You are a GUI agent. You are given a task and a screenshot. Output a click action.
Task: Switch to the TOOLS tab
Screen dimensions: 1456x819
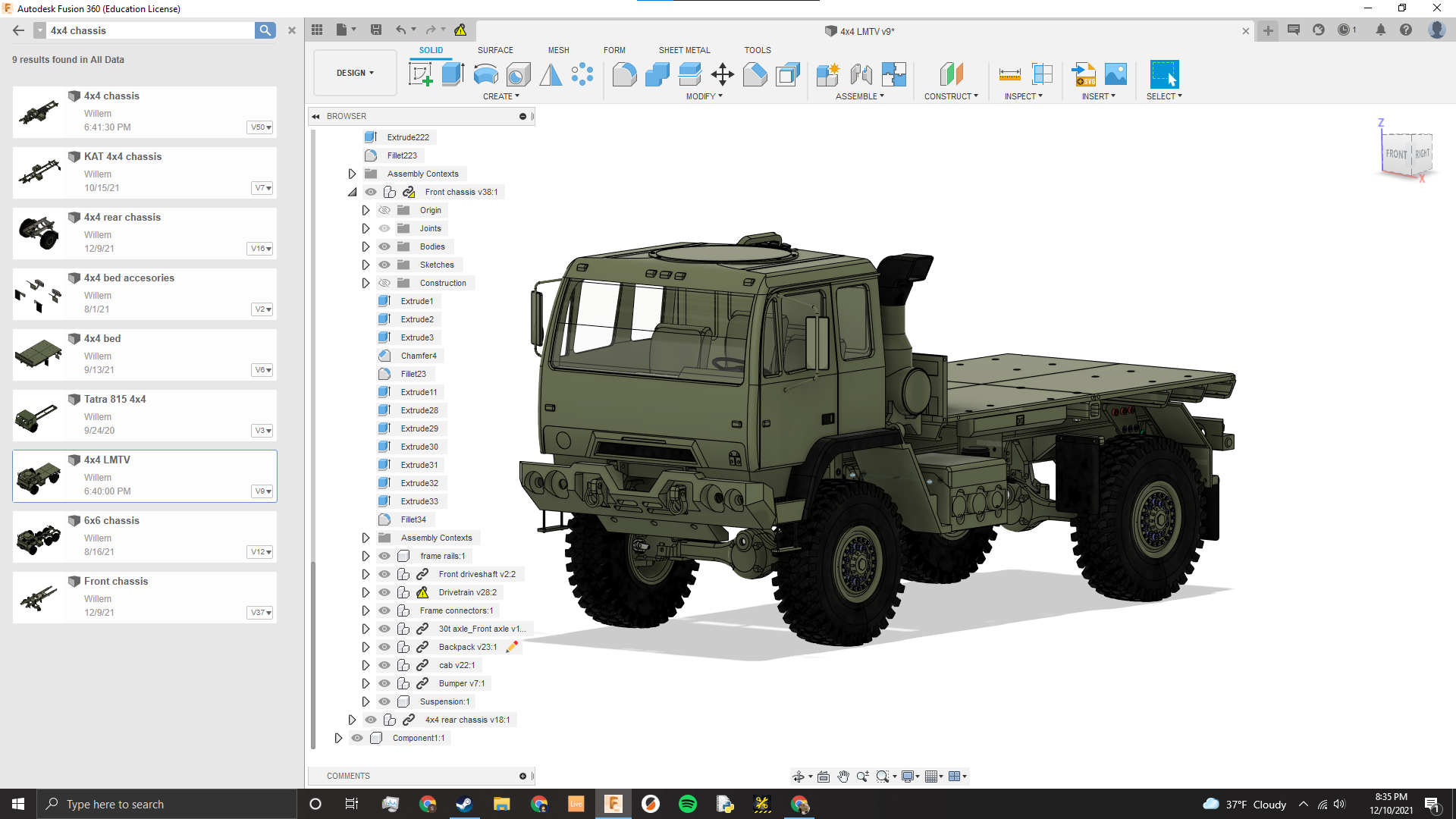pos(758,50)
